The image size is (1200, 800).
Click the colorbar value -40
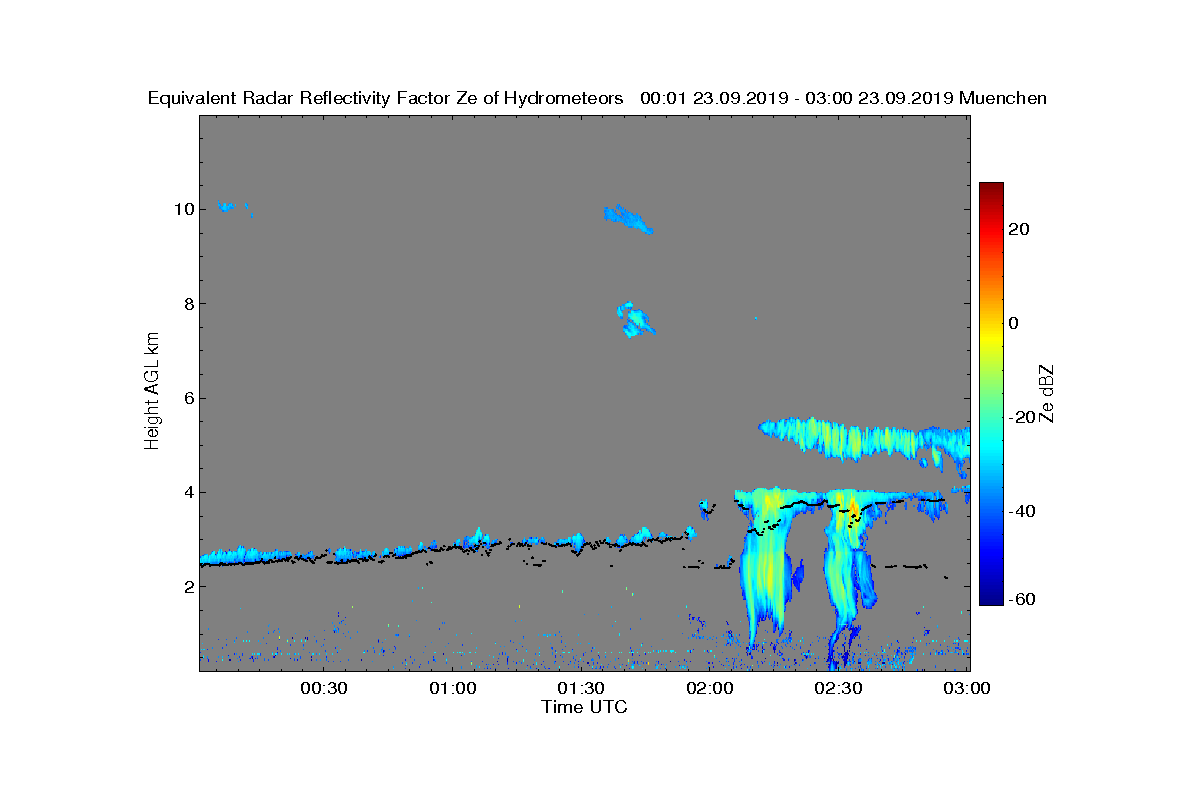(1023, 511)
